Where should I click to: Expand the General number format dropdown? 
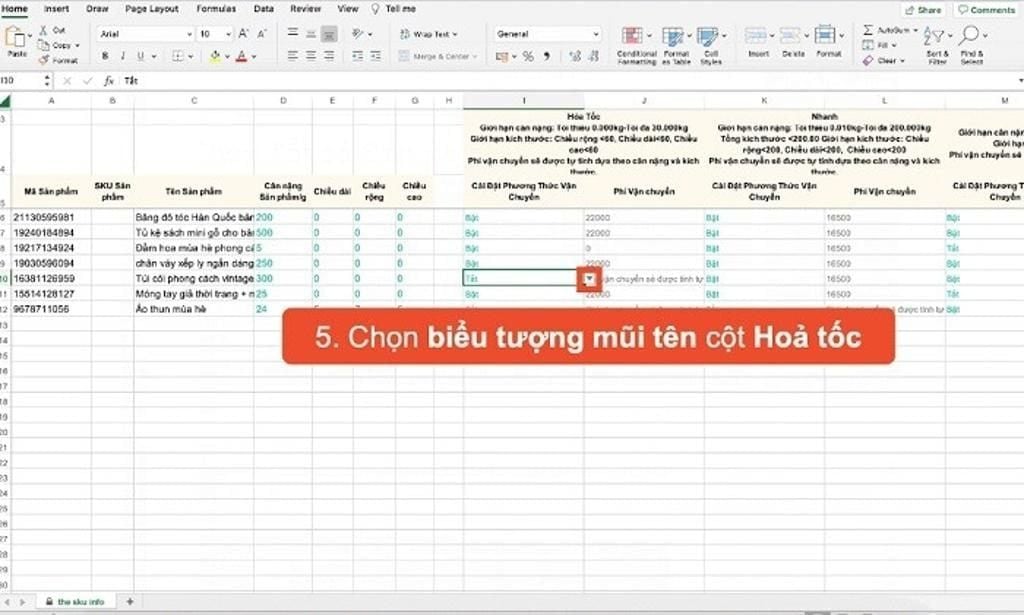[596, 34]
